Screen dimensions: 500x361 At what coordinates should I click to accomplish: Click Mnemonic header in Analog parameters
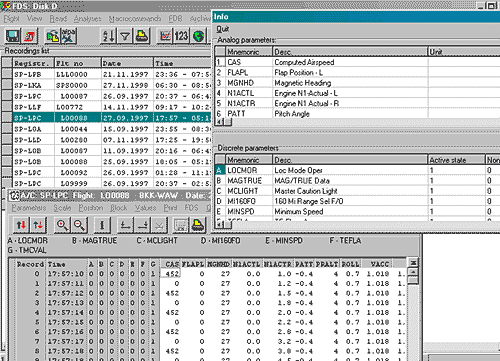(249, 52)
